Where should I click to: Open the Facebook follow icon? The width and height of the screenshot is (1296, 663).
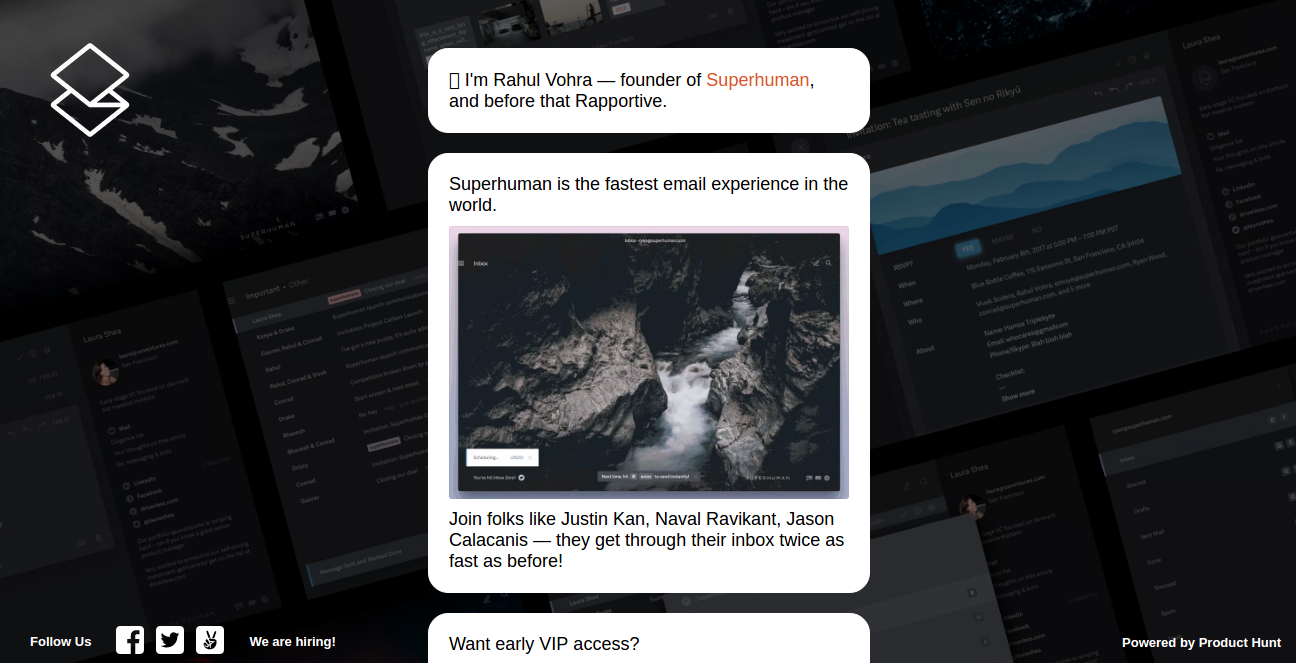click(130, 640)
